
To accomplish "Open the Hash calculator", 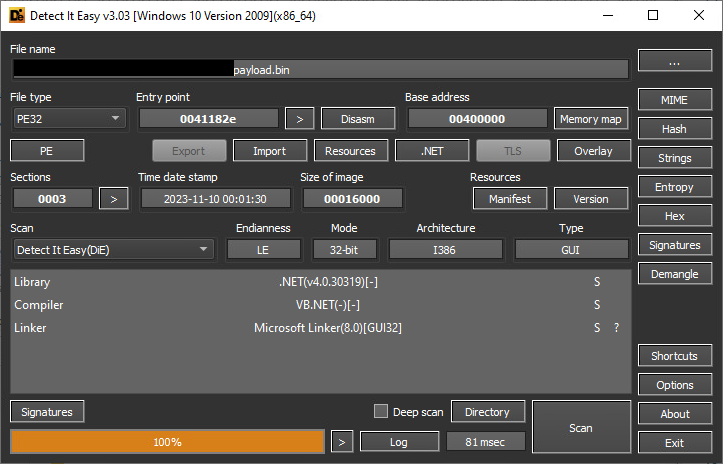I will [674, 129].
